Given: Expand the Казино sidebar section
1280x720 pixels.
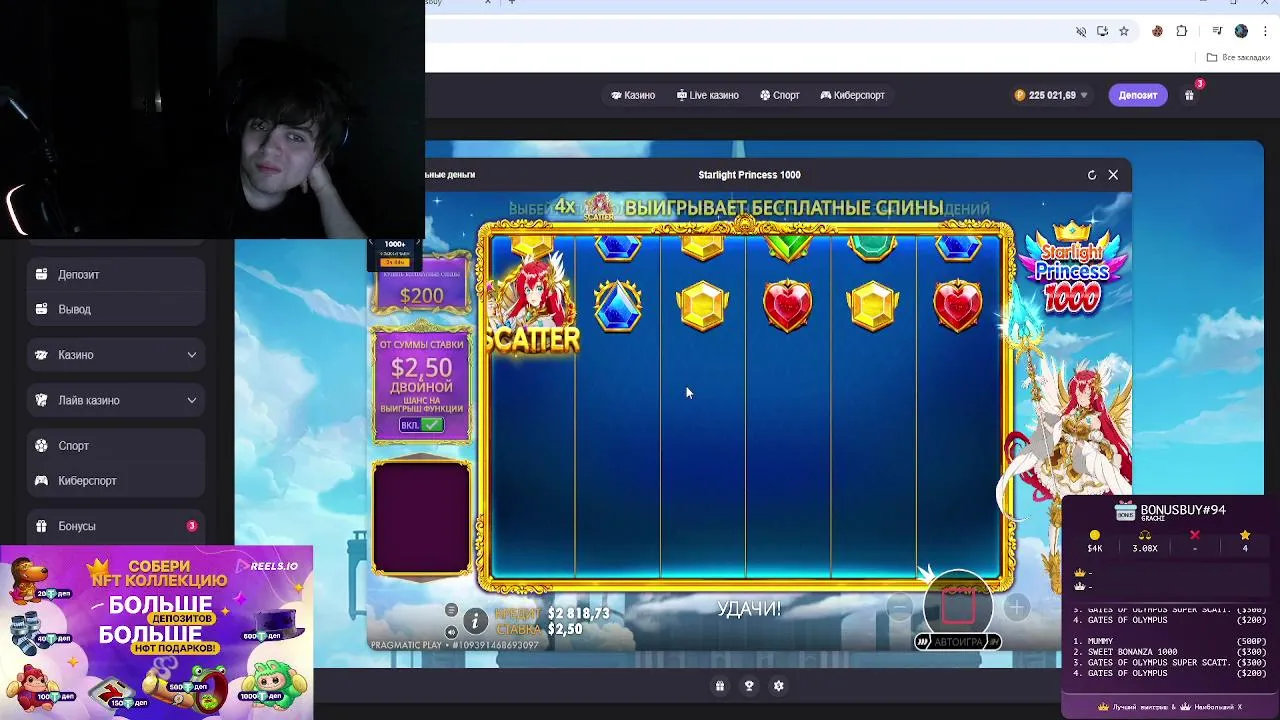Looking at the screenshot, I should pos(116,355).
